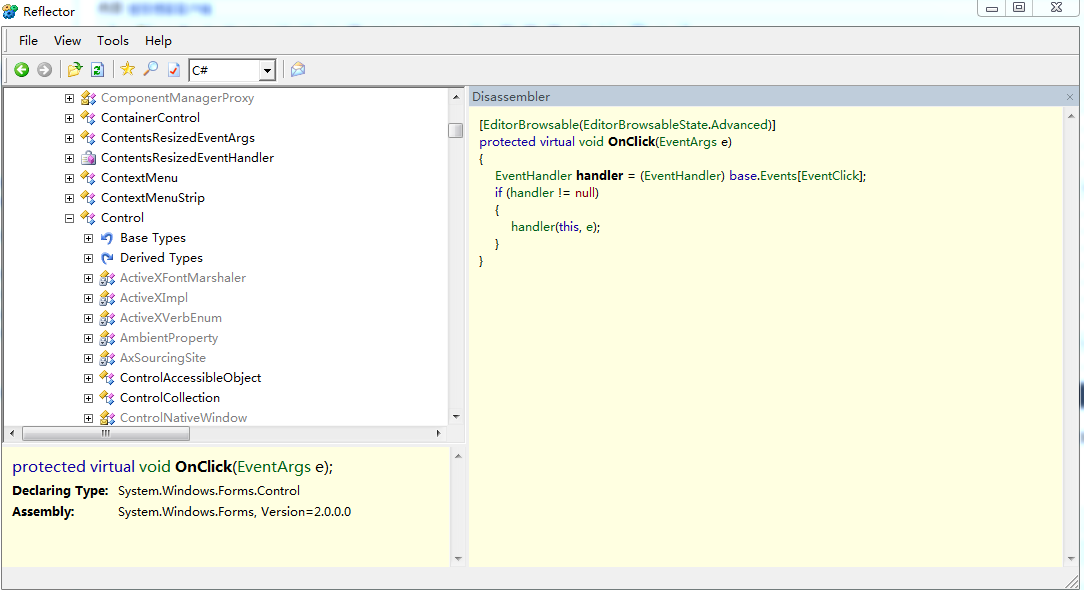Expand the ContextMenu node
Screen dimensions: 1084x590
pos(69,178)
